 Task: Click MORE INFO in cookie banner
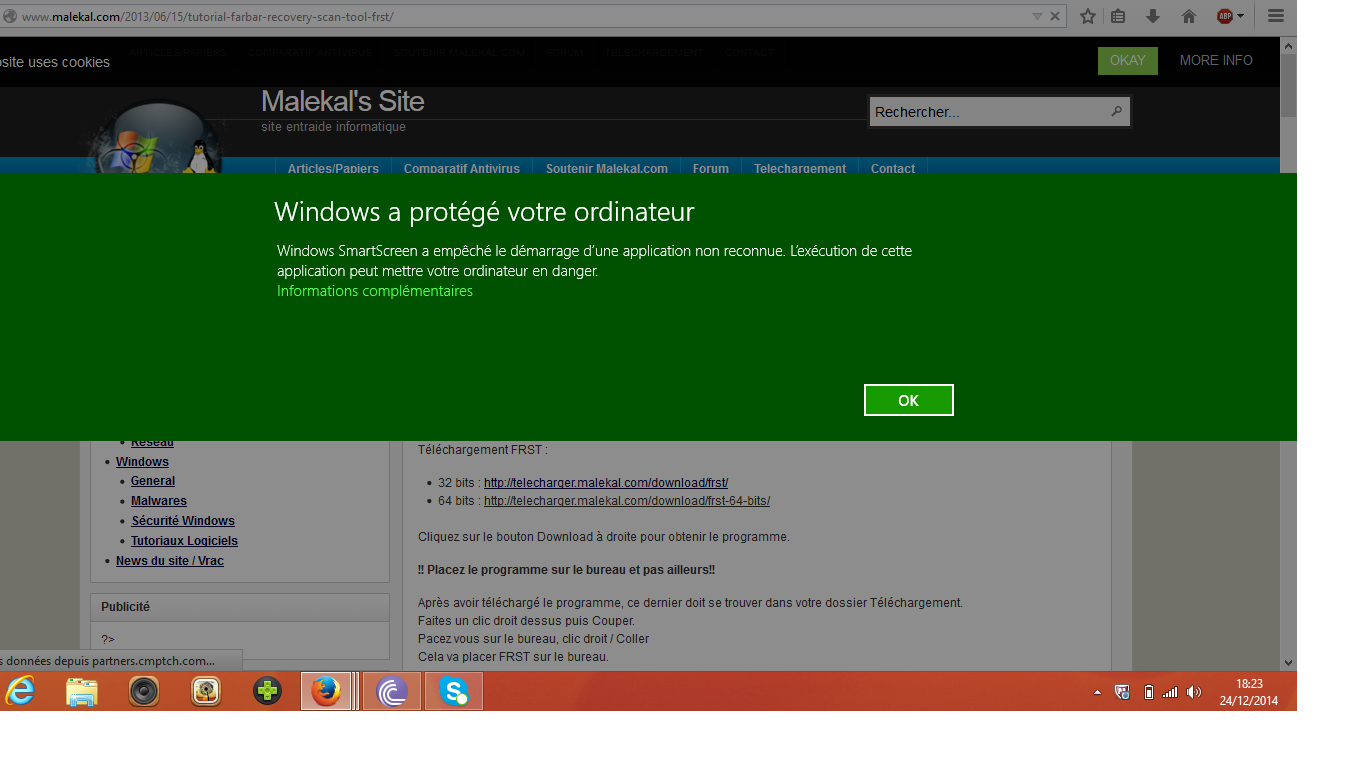[x=1216, y=61]
